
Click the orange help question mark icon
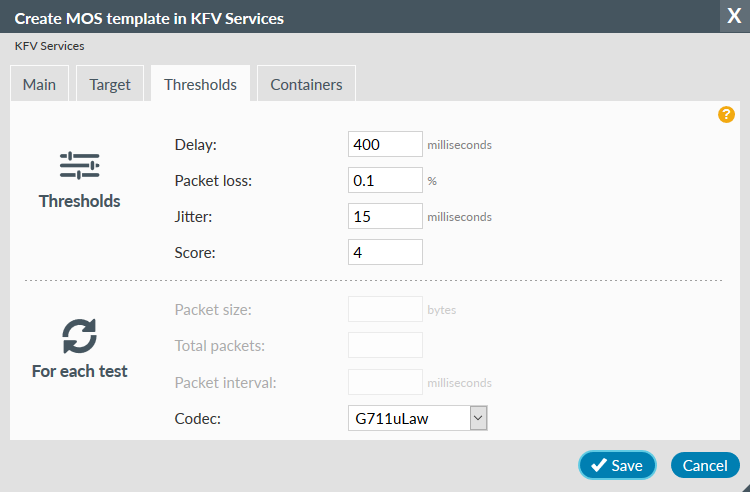pos(727,115)
